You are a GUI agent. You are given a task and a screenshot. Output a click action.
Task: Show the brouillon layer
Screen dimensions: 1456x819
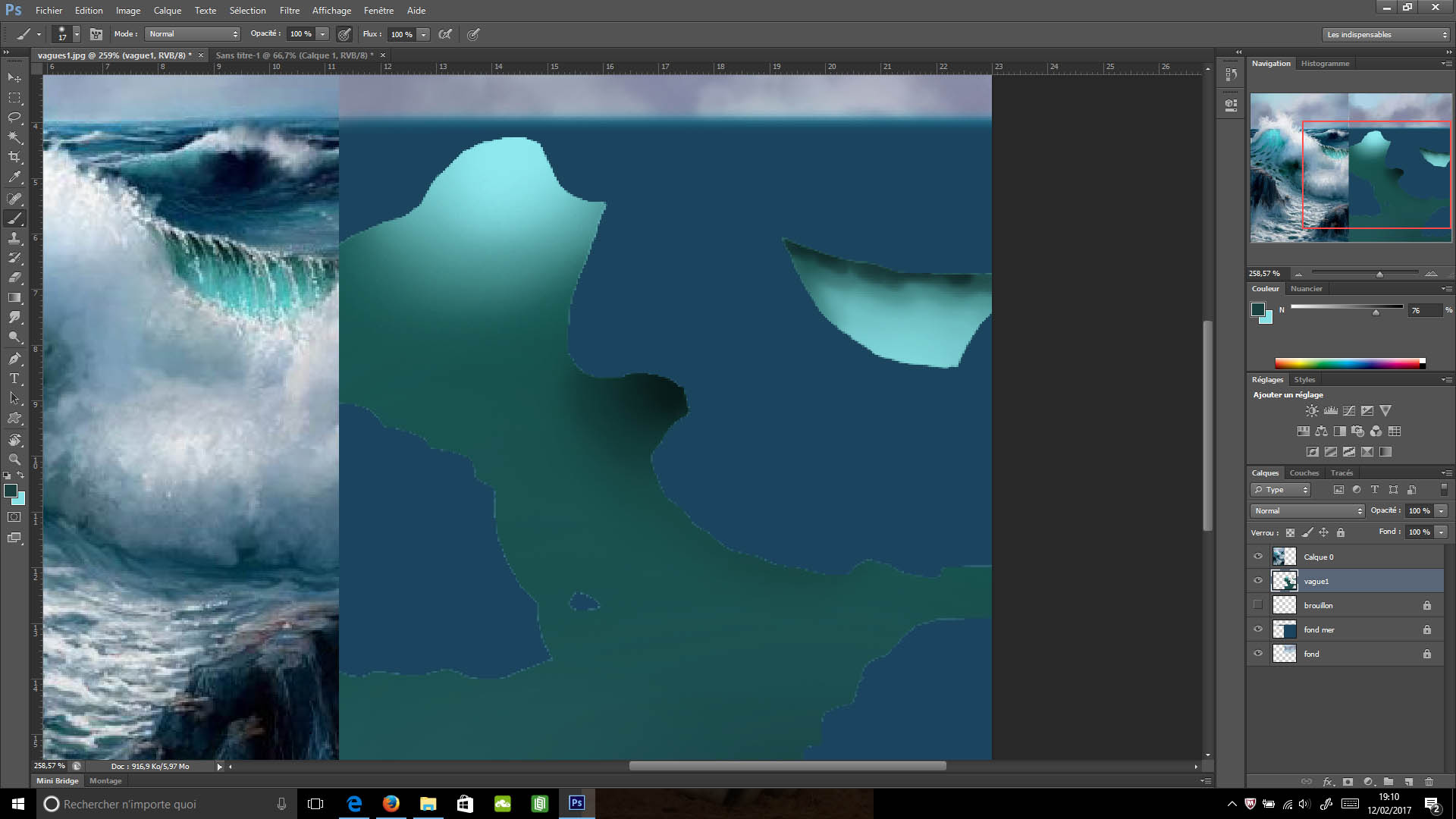tap(1258, 605)
